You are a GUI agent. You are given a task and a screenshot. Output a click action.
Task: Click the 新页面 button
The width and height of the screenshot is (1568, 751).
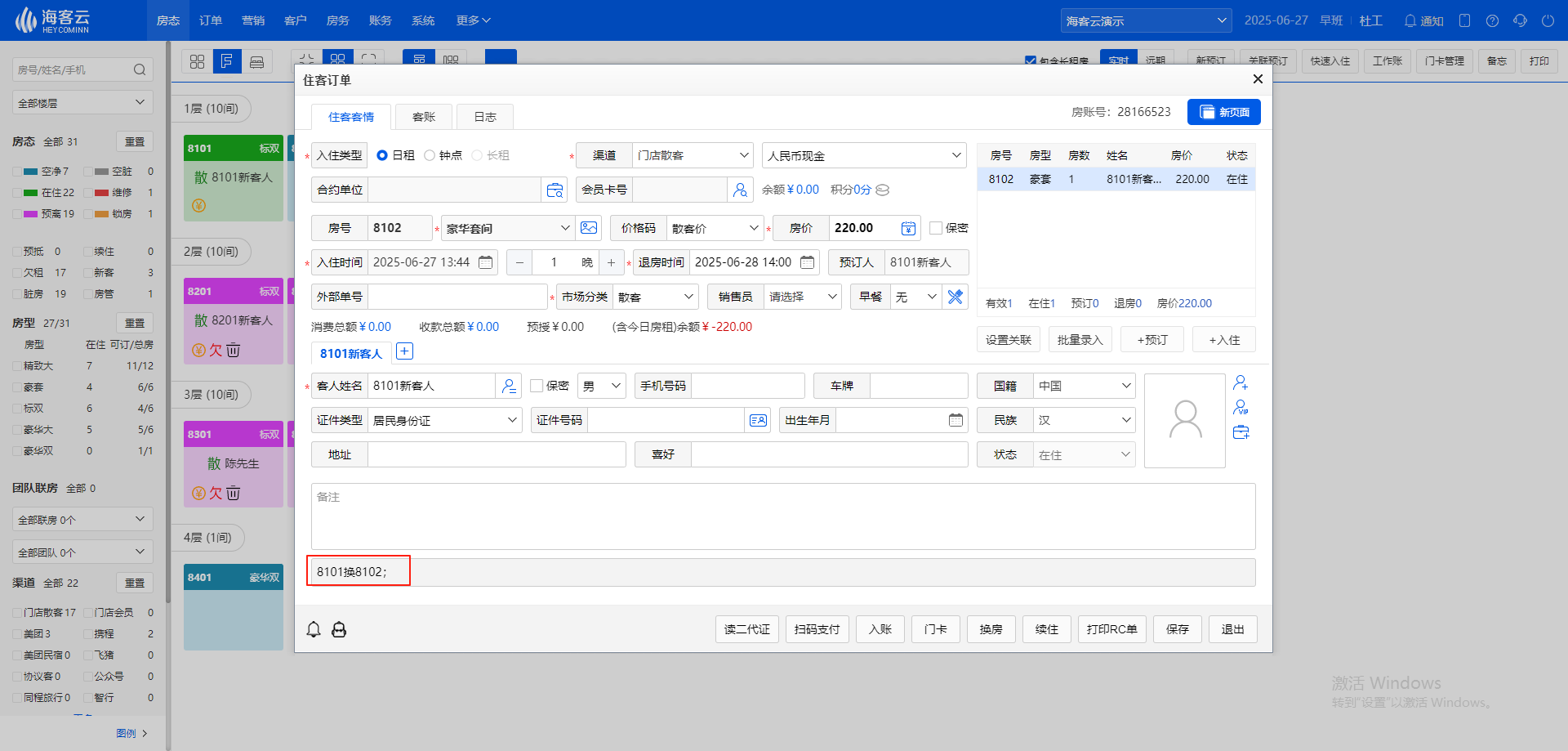pos(1224,112)
